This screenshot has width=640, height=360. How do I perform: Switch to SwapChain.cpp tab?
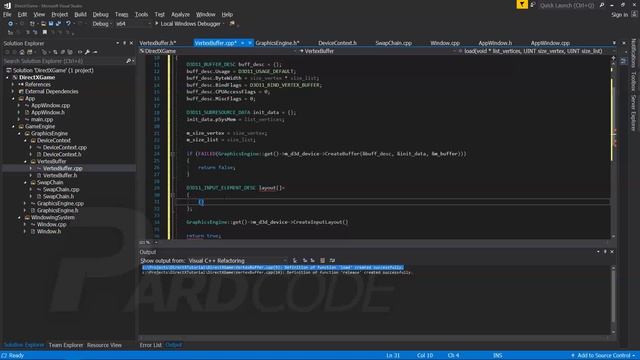pyautogui.click(x=393, y=43)
